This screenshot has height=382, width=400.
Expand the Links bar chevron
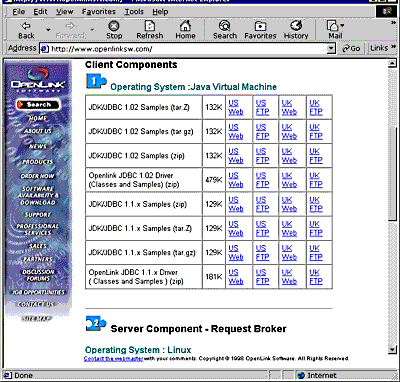(394, 47)
